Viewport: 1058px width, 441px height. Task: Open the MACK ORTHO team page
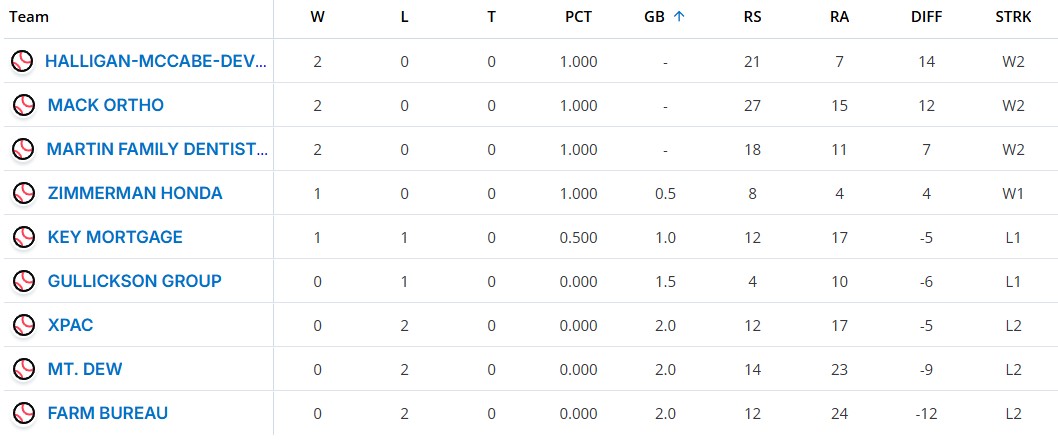[x=106, y=105]
